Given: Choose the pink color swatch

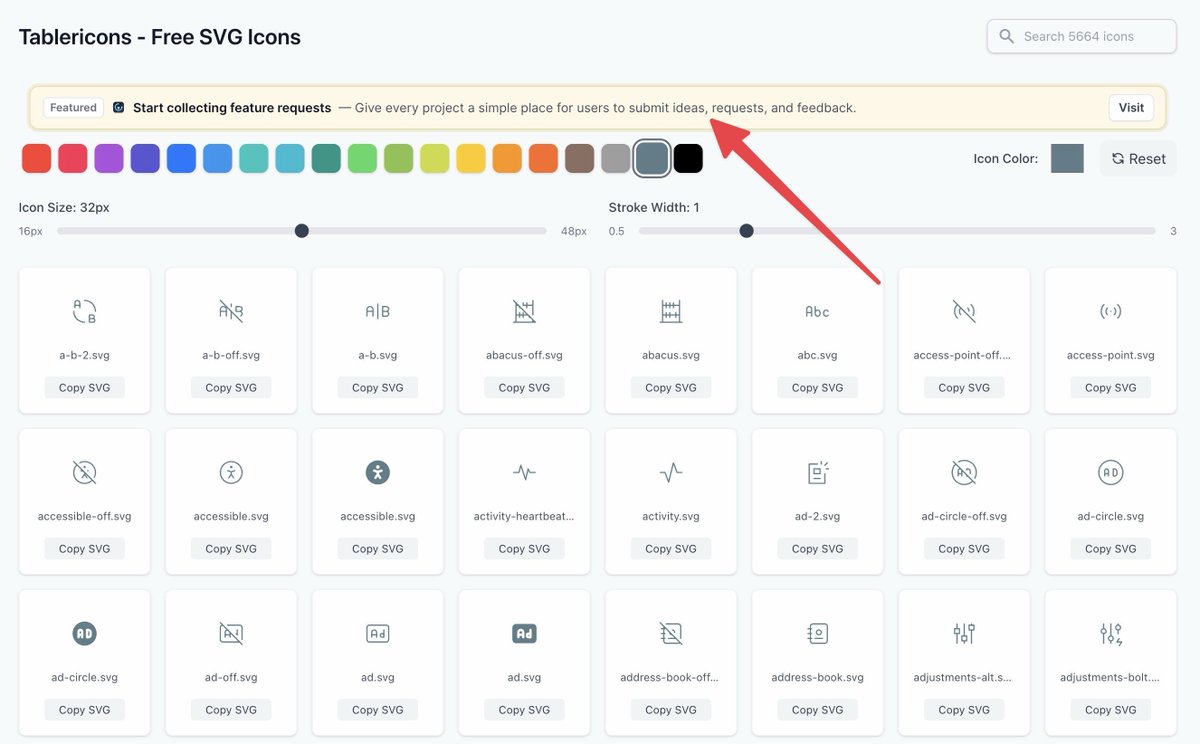Looking at the screenshot, I should [73, 158].
